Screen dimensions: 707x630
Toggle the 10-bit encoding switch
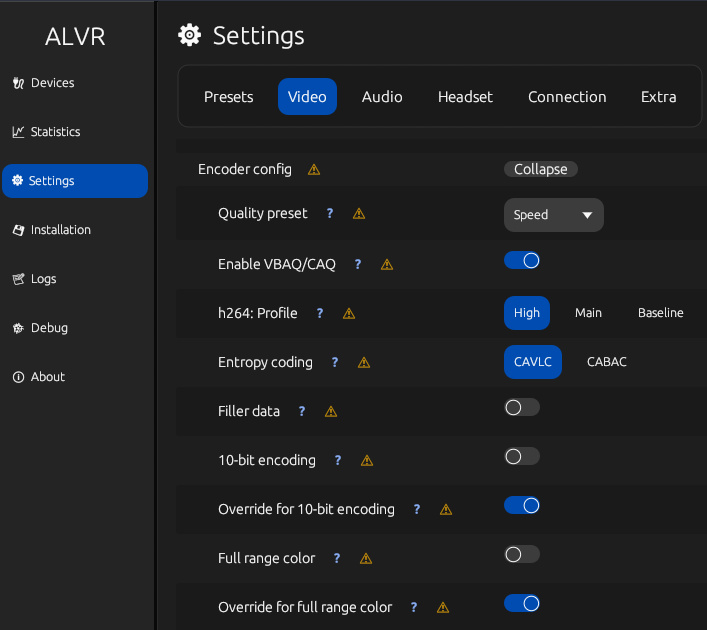coord(522,456)
